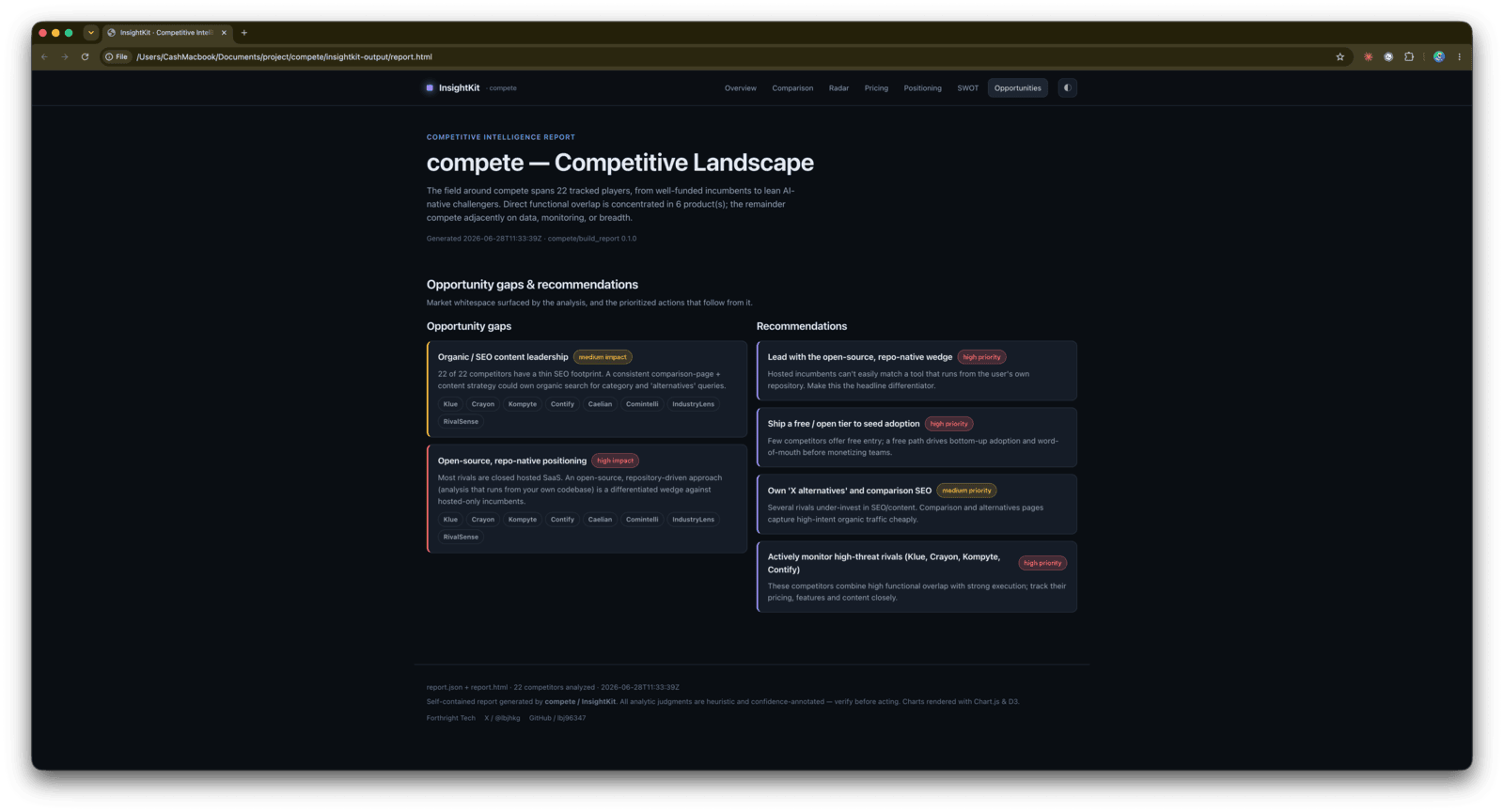Open the Extensions puzzle-piece menu

[x=1408, y=56]
